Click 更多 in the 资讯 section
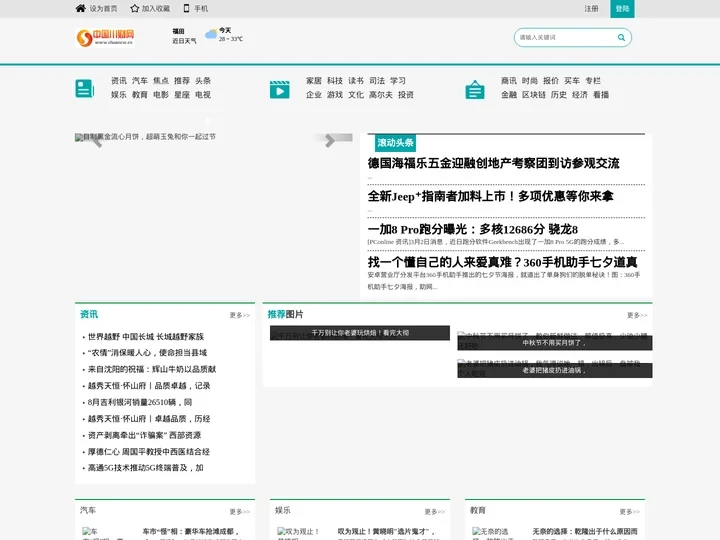This screenshot has width=720, height=540. (240, 315)
